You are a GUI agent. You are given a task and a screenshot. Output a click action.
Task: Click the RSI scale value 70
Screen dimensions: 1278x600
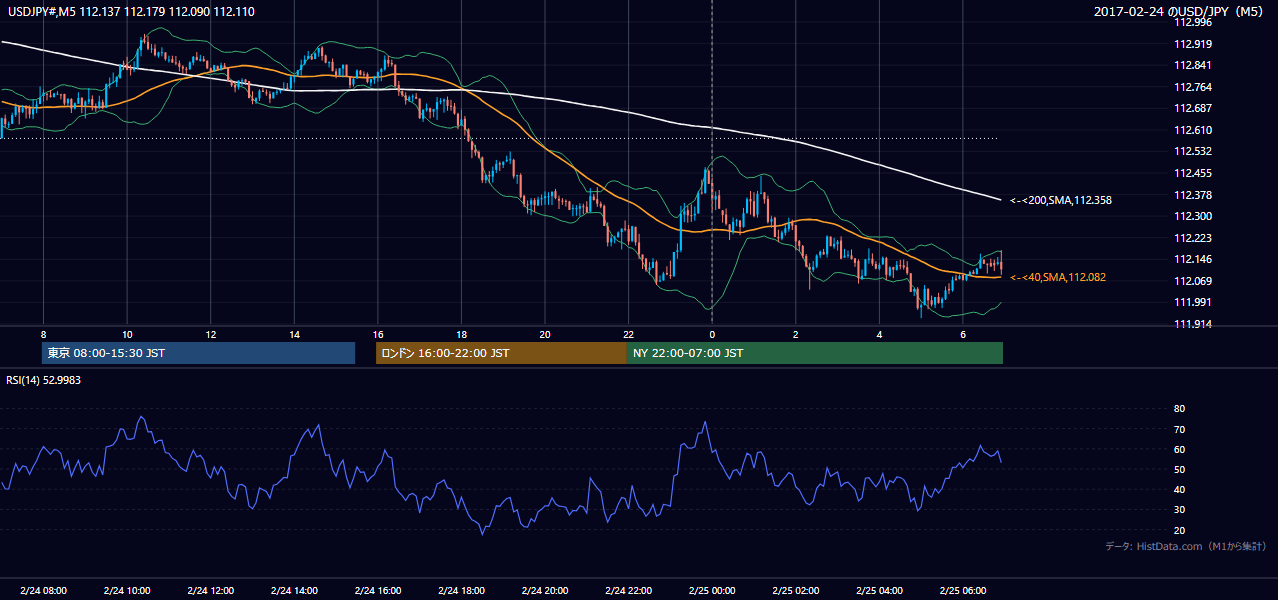[1179, 429]
